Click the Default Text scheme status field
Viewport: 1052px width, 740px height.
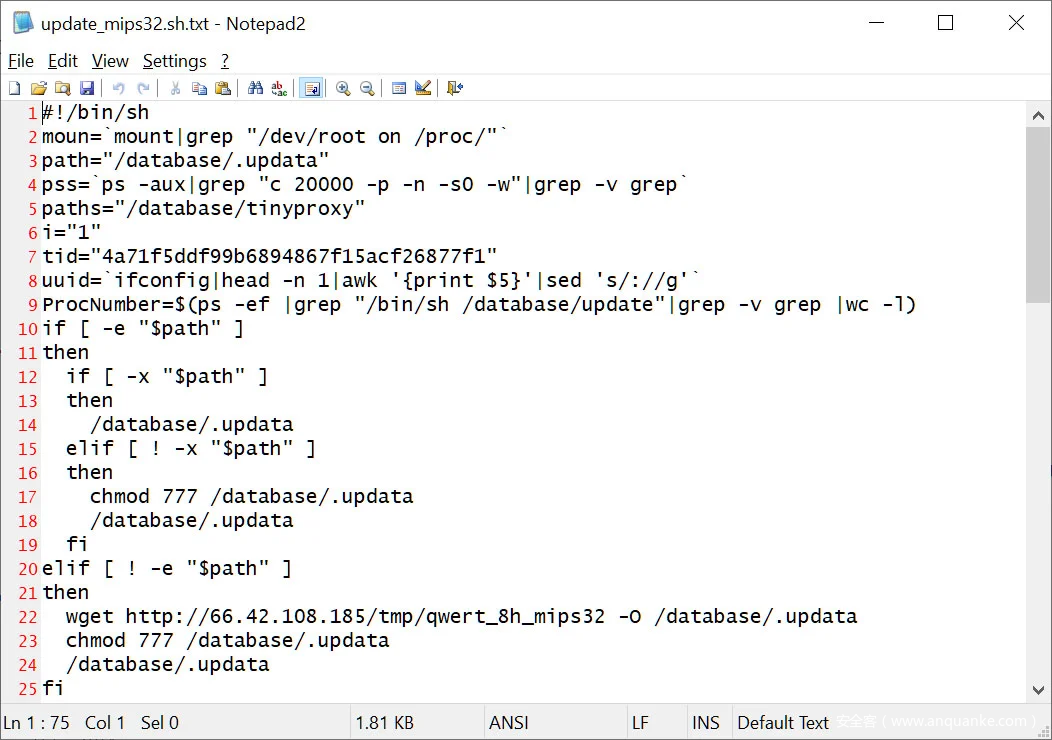pyautogui.click(x=783, y=723)
